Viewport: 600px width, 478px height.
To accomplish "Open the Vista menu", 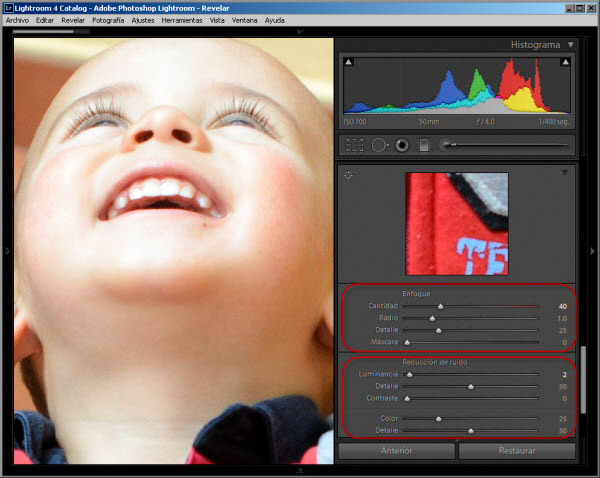I will point(217,20).
